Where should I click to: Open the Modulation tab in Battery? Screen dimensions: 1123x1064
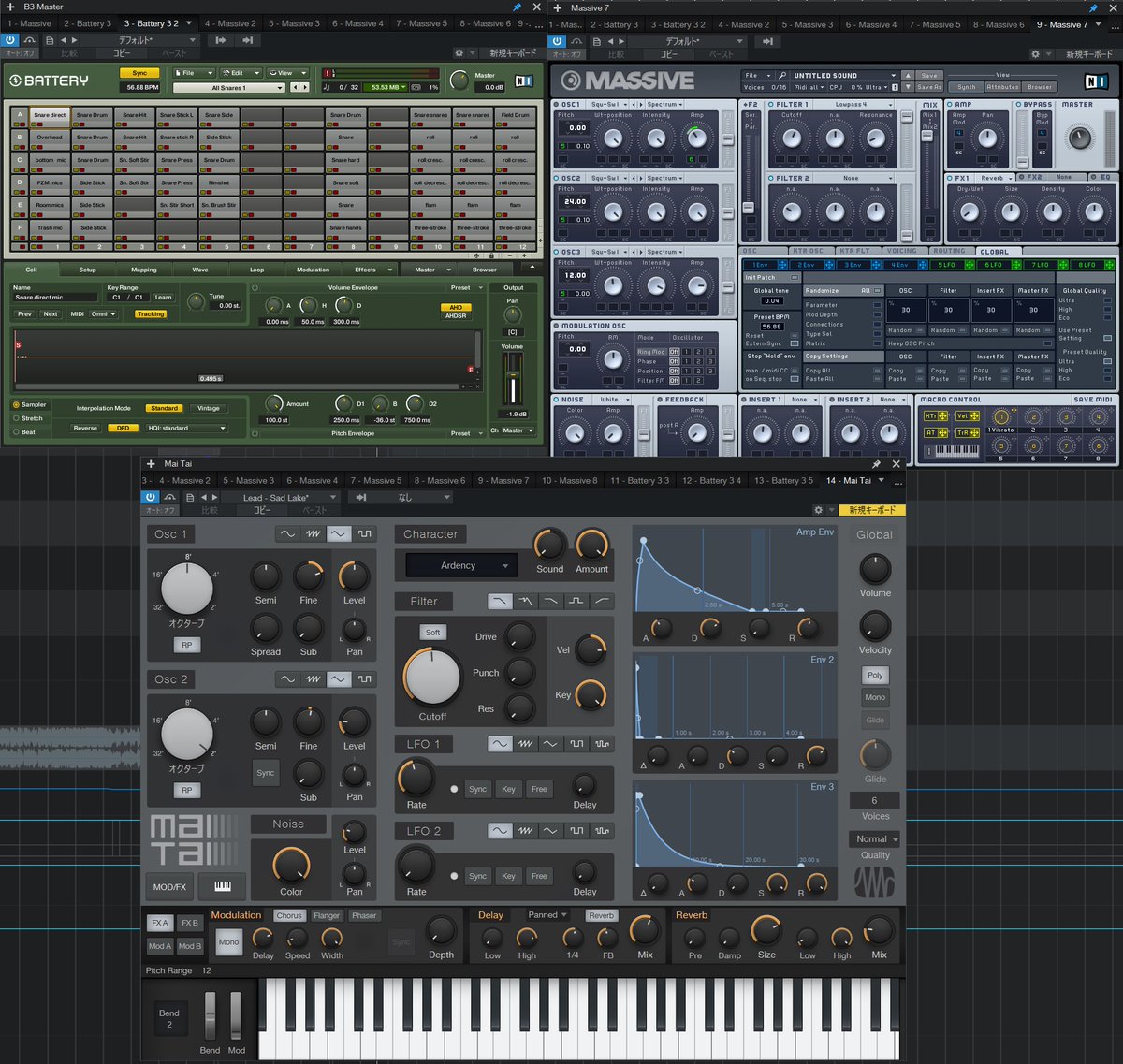click(313, 270)
